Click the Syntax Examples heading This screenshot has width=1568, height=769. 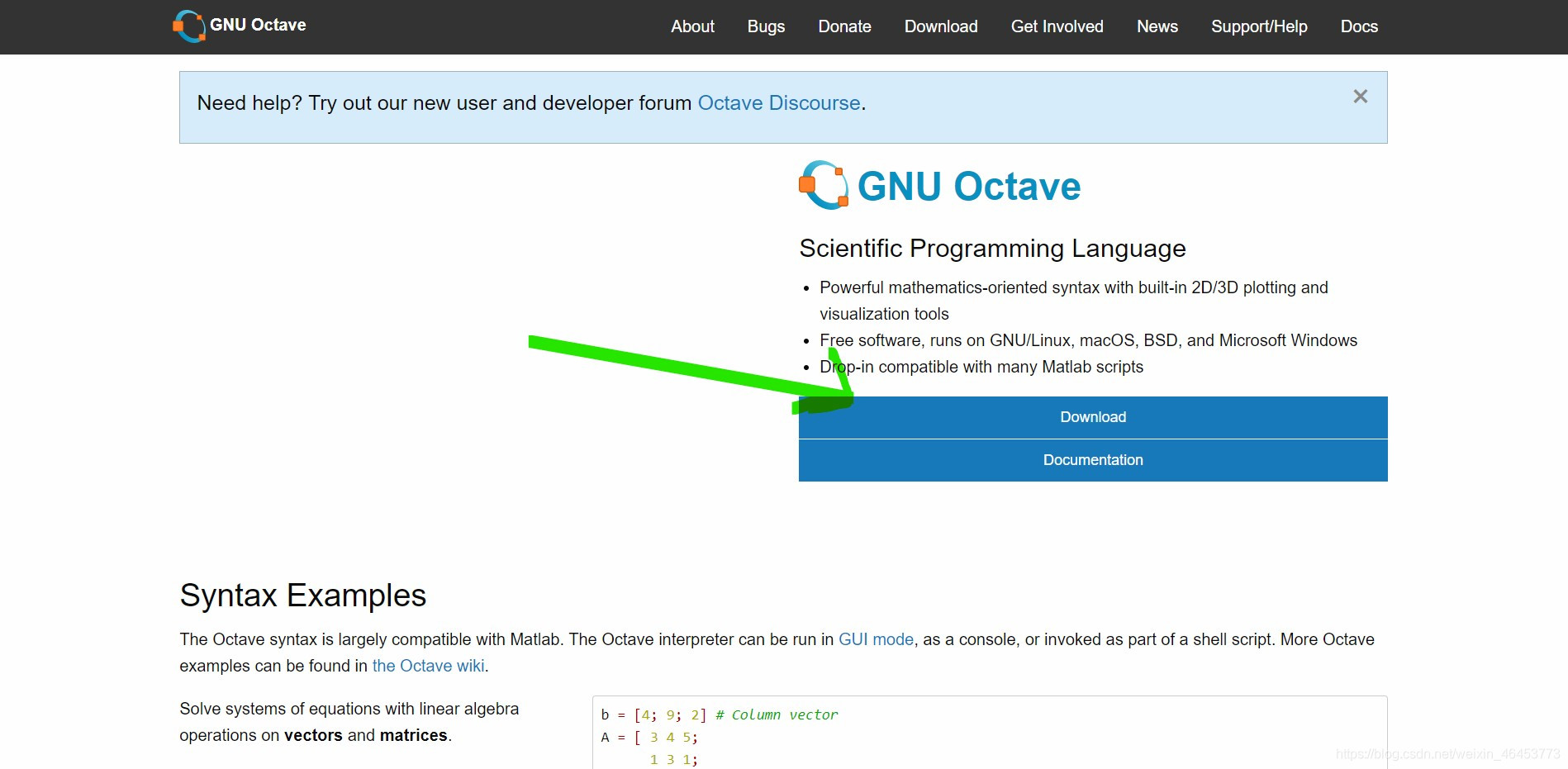pos(303,596)
